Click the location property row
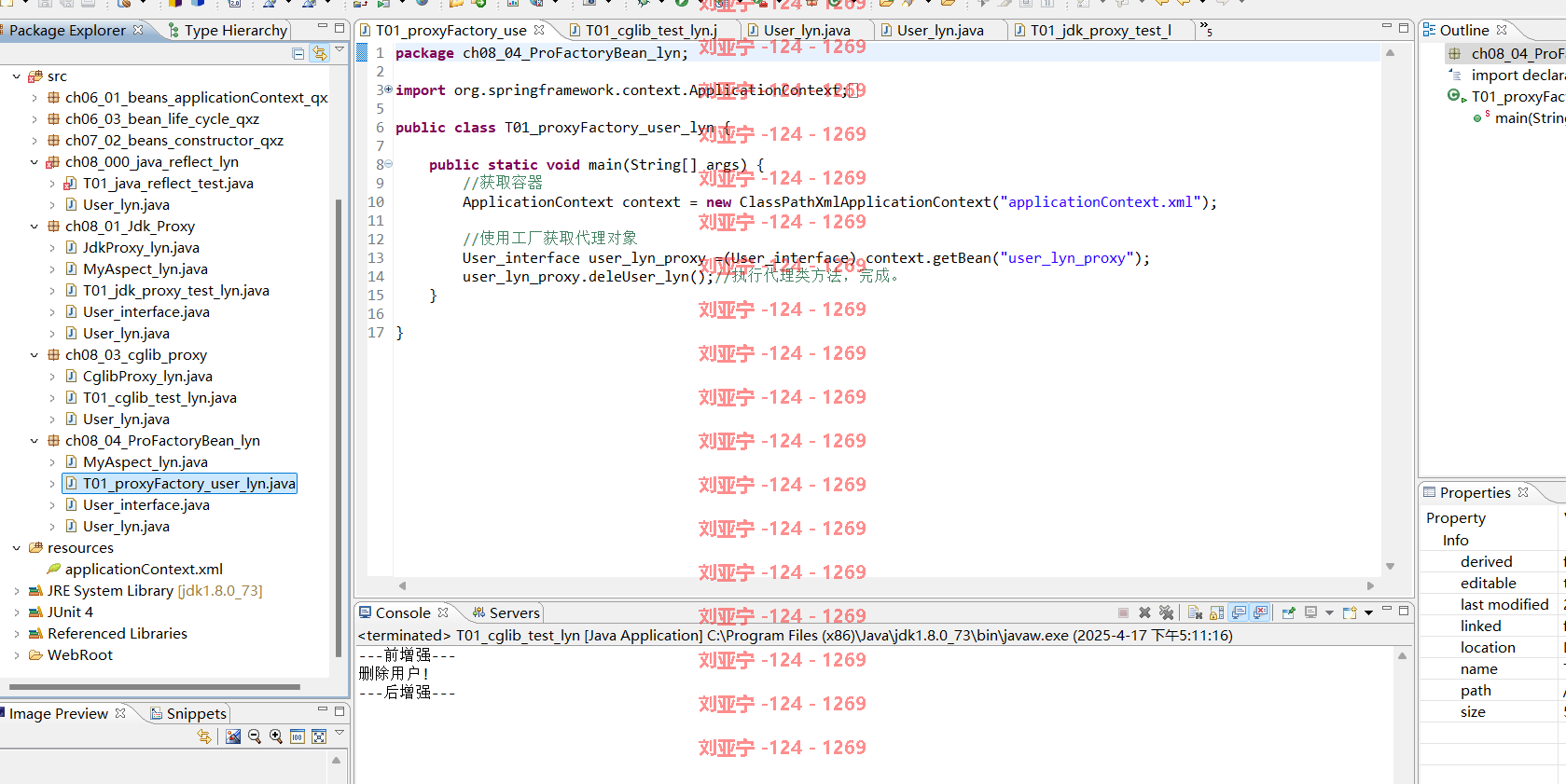The width and height of the screenshot is (1566, 784). pyautogui.click(x=1492, y=648)
